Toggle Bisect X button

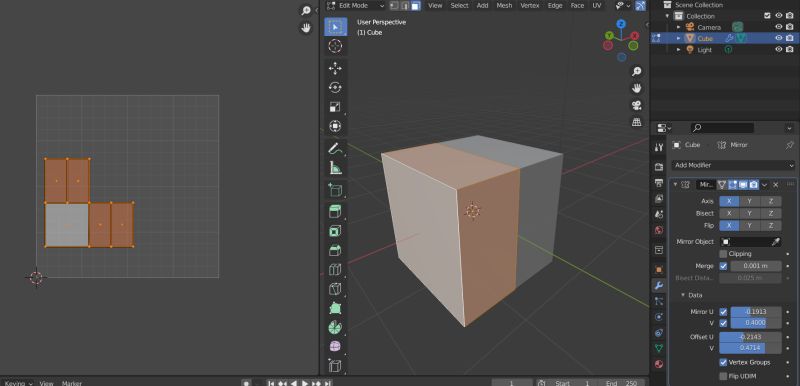coord(729,213)
